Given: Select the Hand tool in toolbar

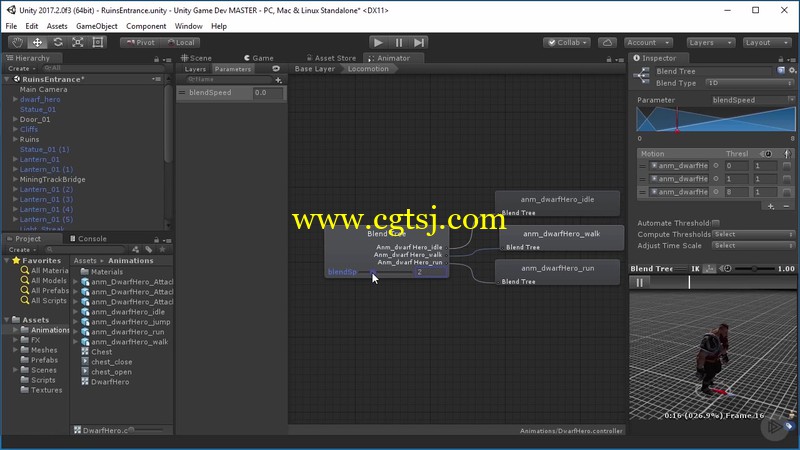Looking at the screenshot, I should [17, 42].
